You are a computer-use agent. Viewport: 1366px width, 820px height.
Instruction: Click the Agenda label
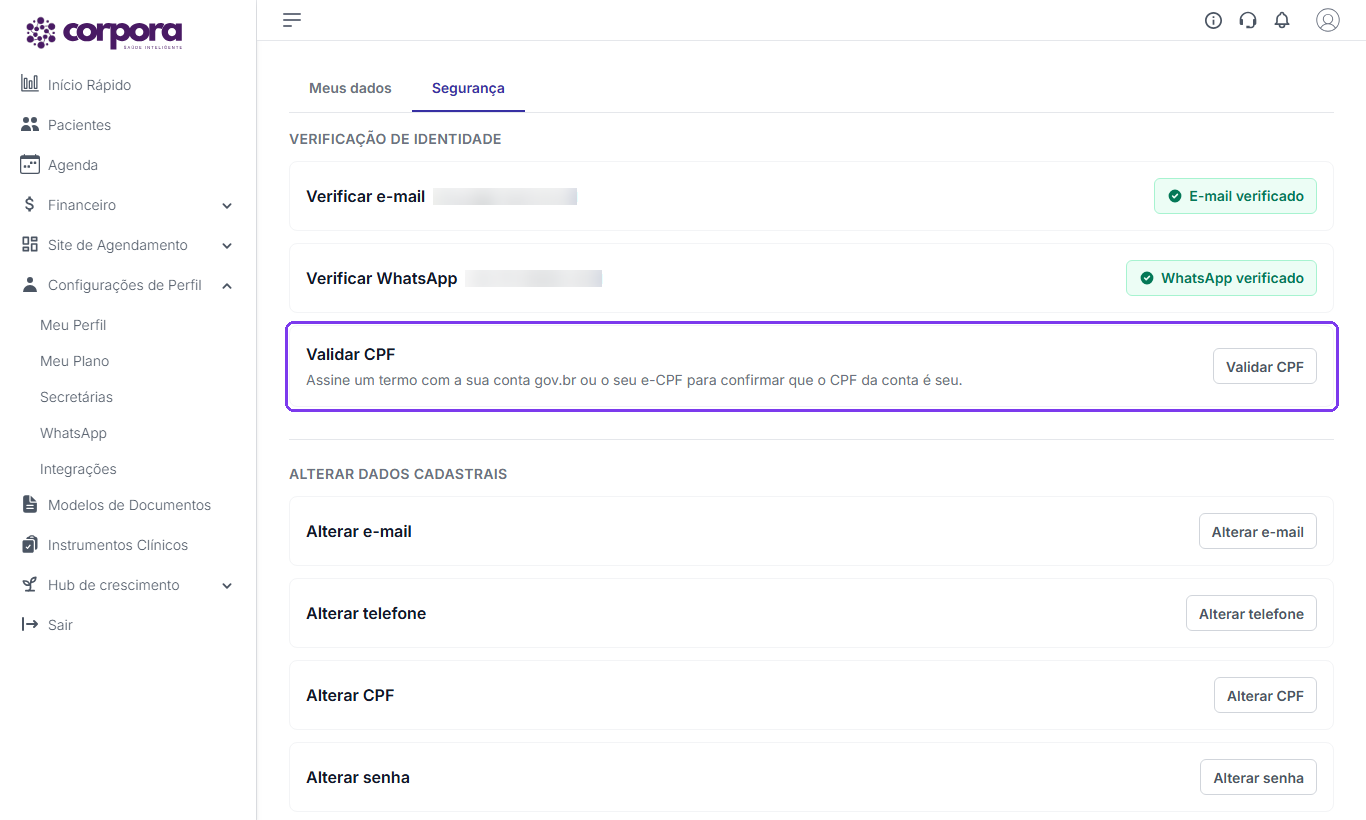click(73, 165)
